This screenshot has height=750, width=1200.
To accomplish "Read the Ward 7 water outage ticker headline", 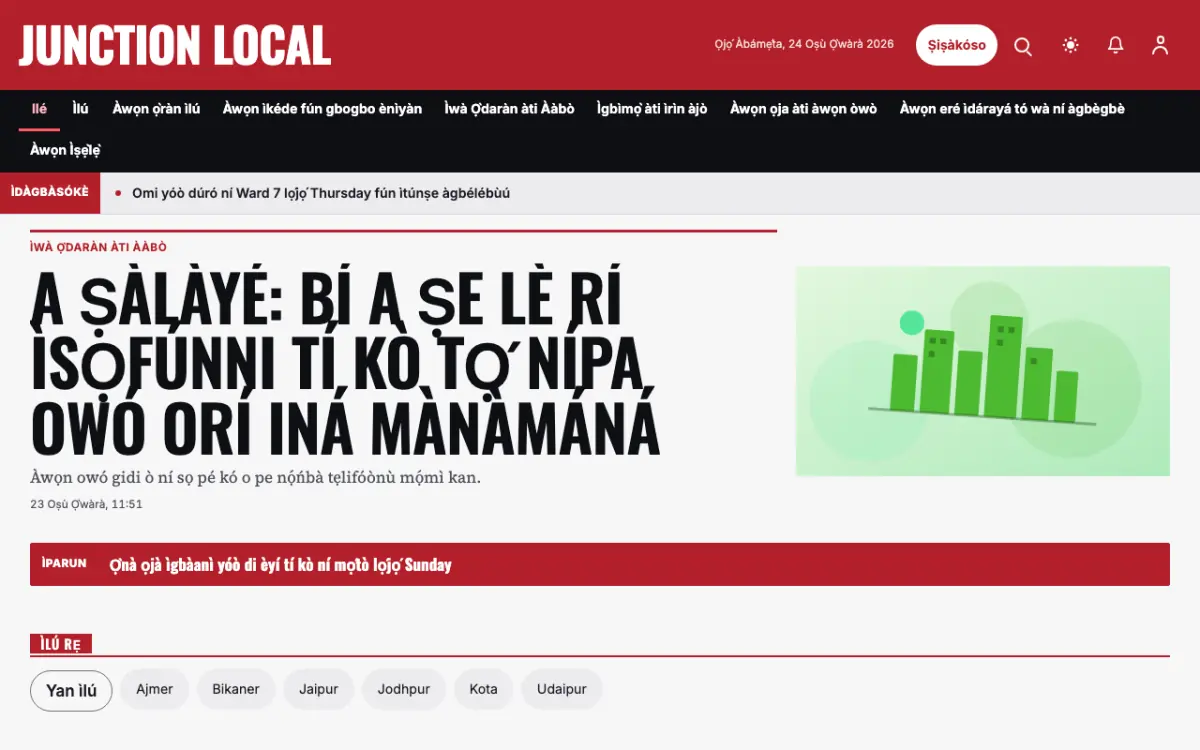I will 321,193.
